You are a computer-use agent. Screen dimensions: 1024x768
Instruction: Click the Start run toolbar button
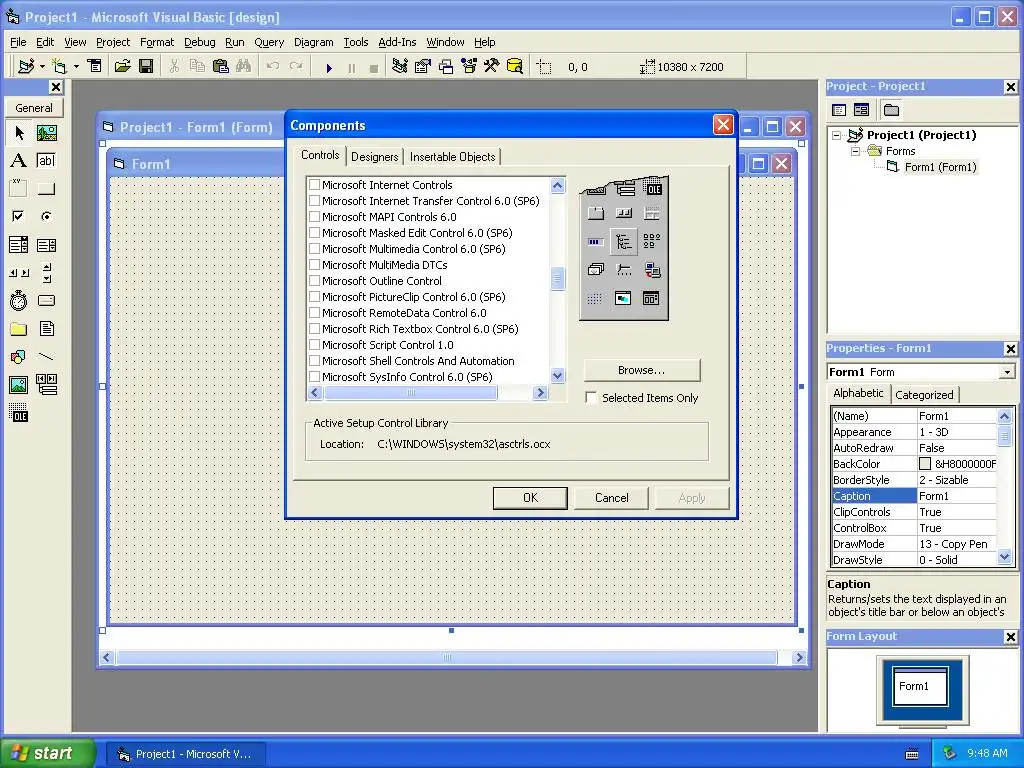(x=328, y=67)
